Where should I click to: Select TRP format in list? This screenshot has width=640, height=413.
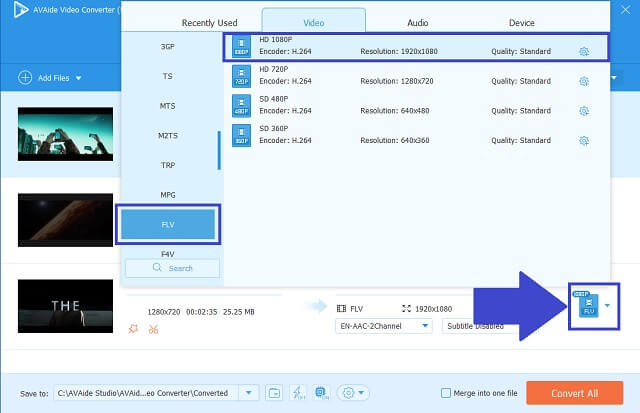pyautogui.click(x=168, y=165)
